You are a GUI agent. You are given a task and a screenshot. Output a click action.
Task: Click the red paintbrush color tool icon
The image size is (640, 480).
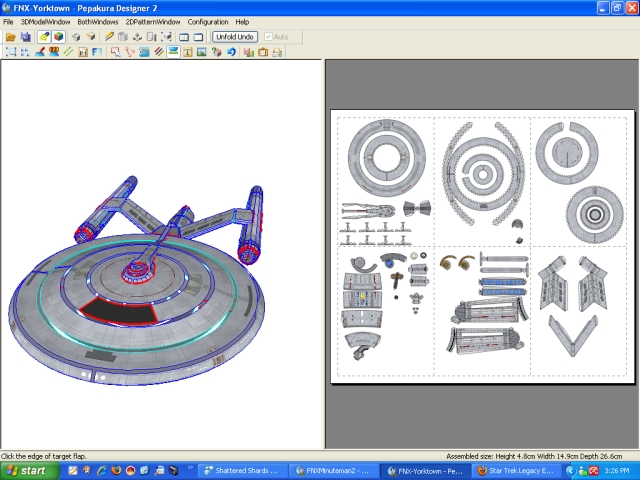pyautogui.click(x=40, y=52)
